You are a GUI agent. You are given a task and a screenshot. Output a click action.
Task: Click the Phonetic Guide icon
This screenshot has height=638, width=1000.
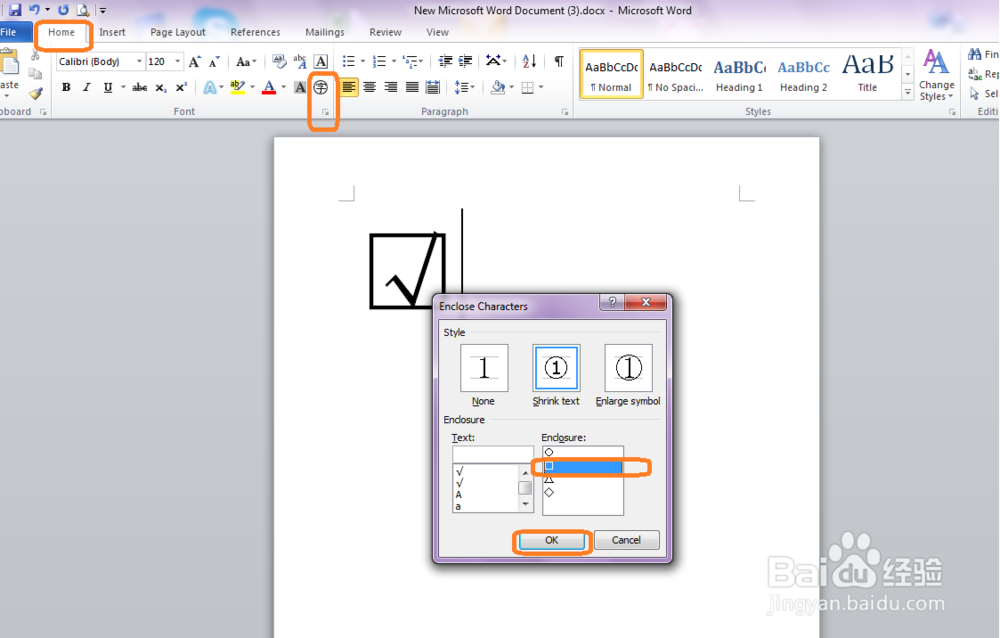300,61
